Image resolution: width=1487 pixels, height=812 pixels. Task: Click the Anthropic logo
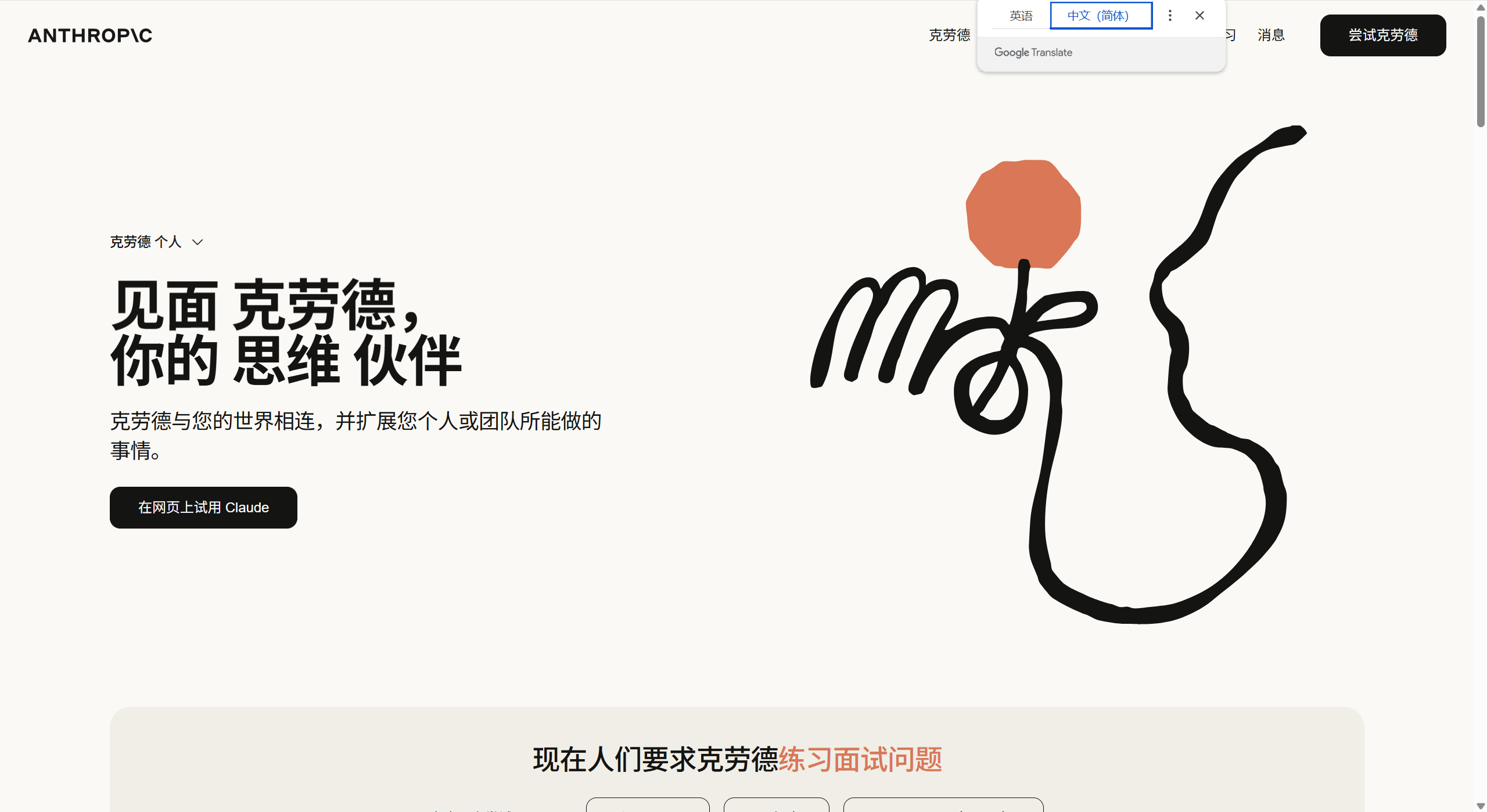click(x=90, y=35)
